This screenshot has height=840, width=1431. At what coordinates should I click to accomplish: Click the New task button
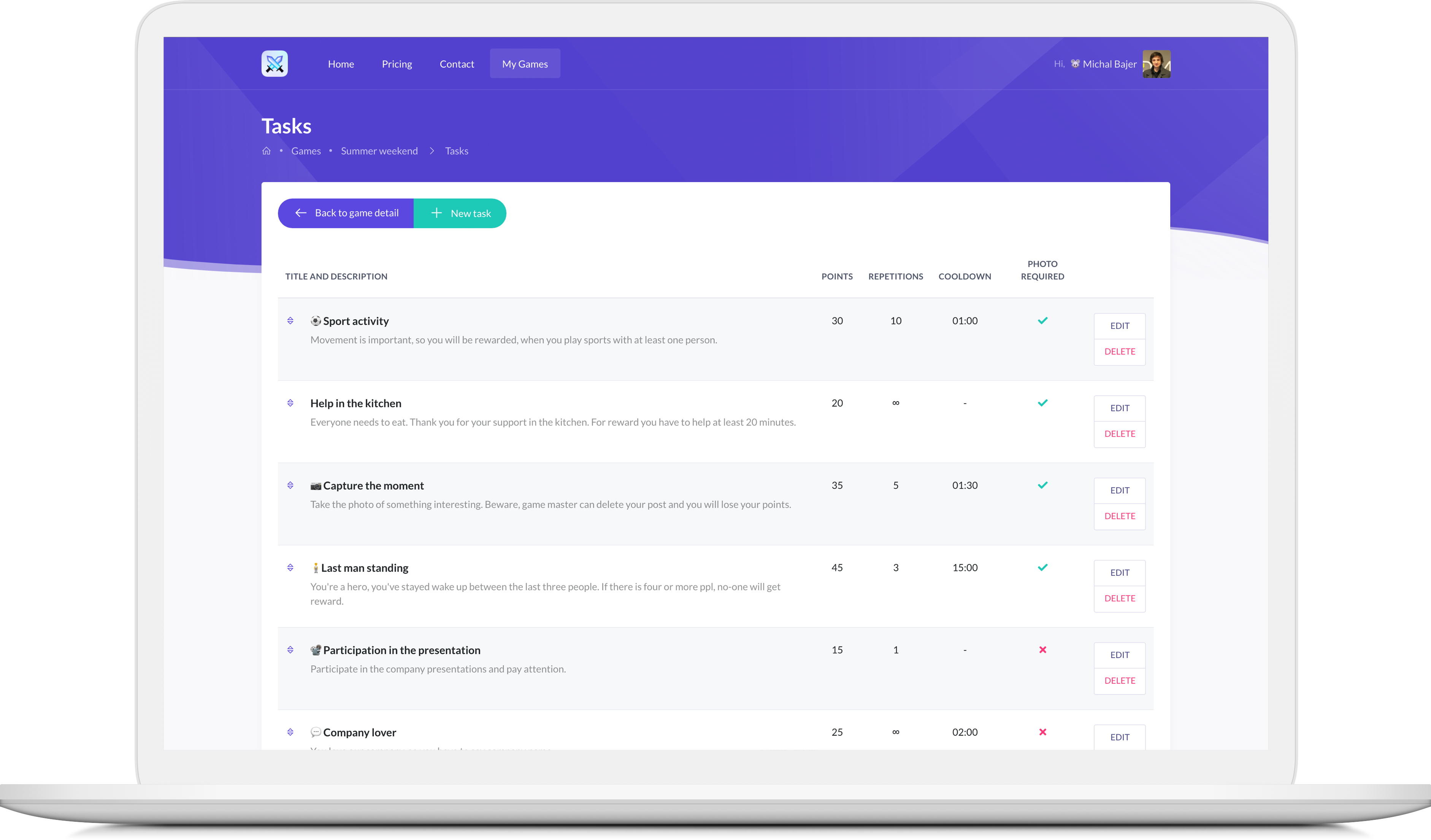pyautogui.click(x=465, y=213)
